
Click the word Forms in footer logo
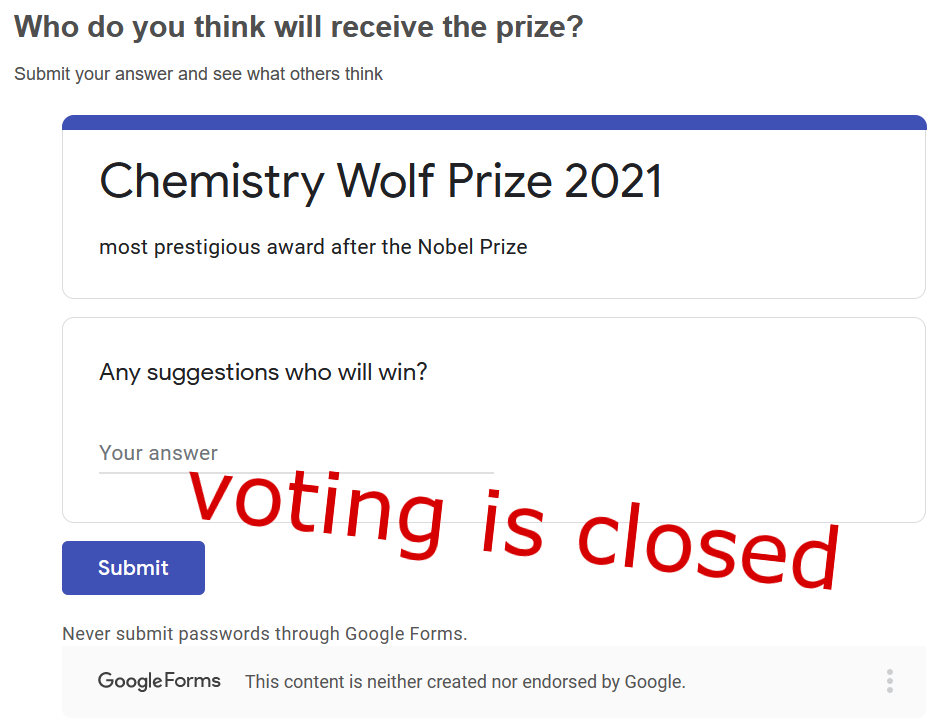192,680
